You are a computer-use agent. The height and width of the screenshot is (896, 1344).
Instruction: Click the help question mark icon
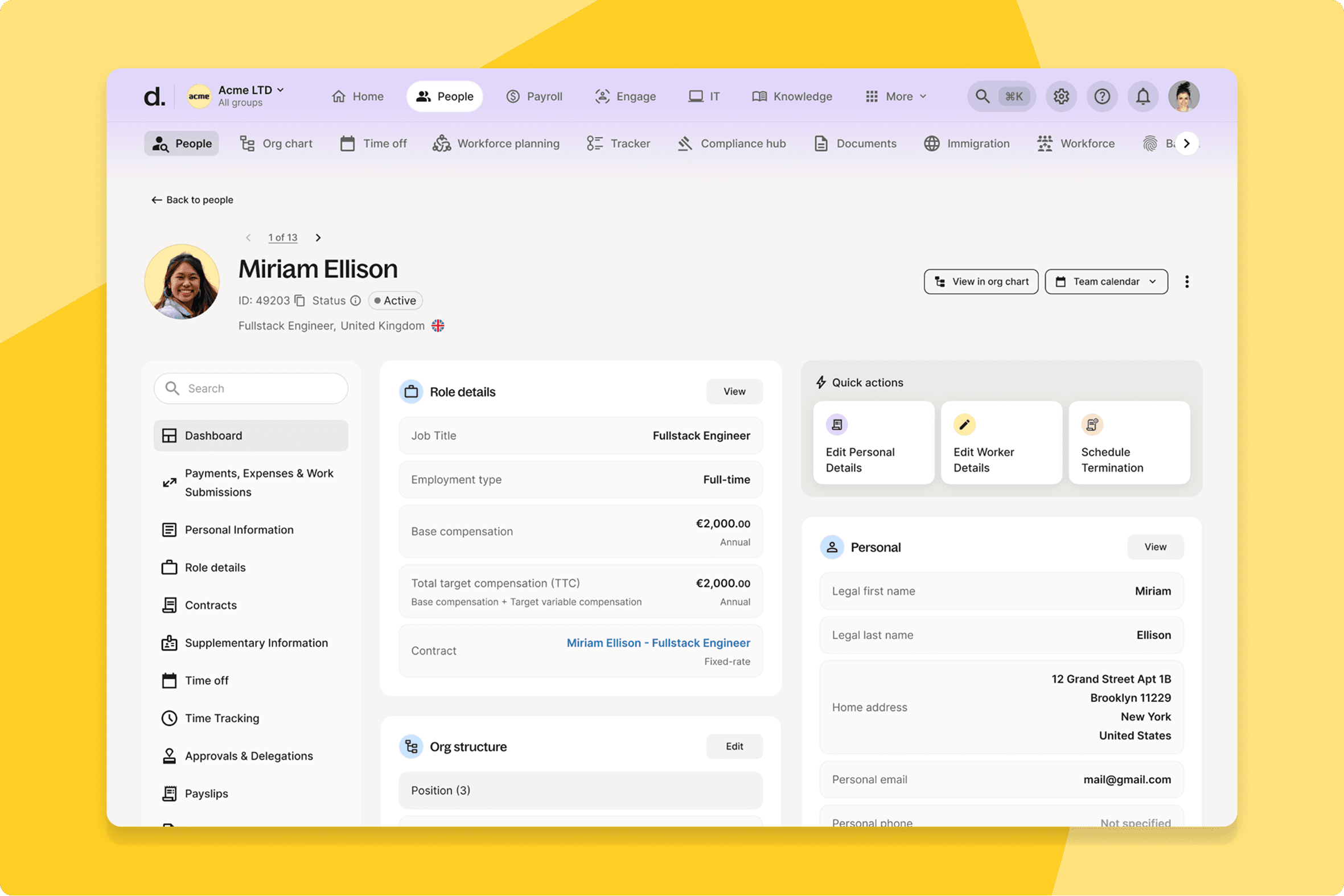click(1101, 97)
